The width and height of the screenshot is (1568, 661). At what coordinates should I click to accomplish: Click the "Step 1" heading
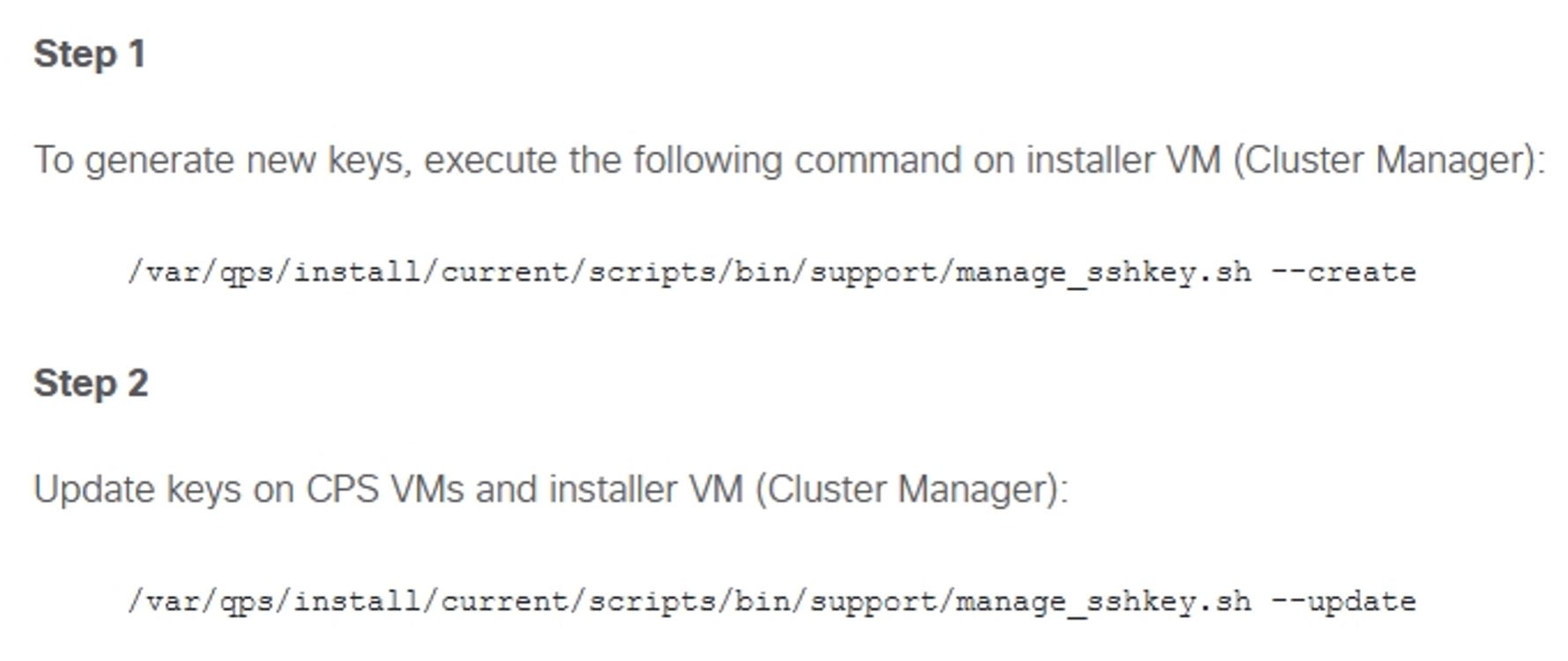pos(89,55)
